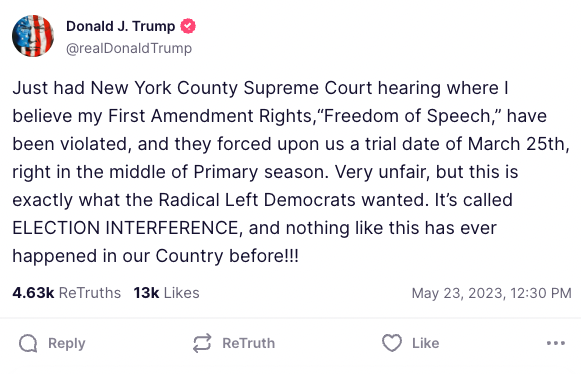Open the May 23, 2023 timestamp
The image size is (581, 374).
click(491, 293)
